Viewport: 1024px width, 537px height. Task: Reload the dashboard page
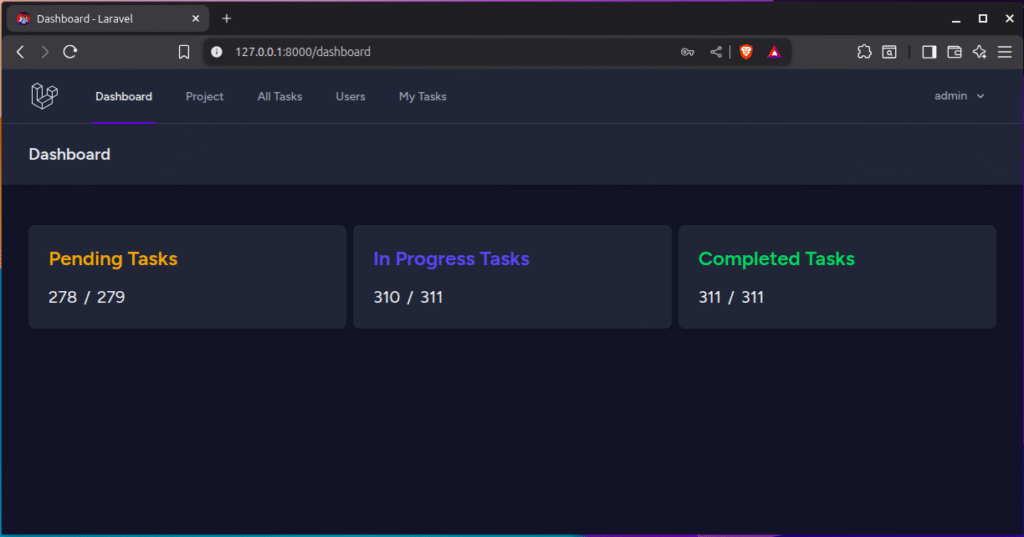(70, 52)
